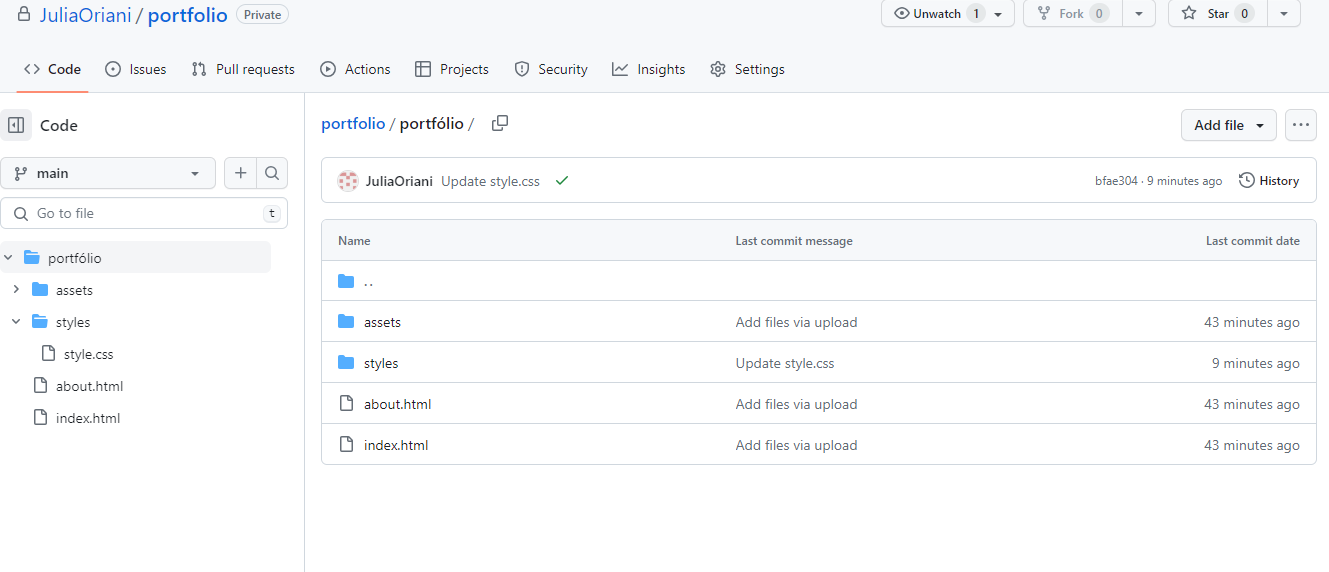Viewport: 1329px width, 572px height.
Task: Expand the assets folder chevron in tree
Action: pos(16,290)
